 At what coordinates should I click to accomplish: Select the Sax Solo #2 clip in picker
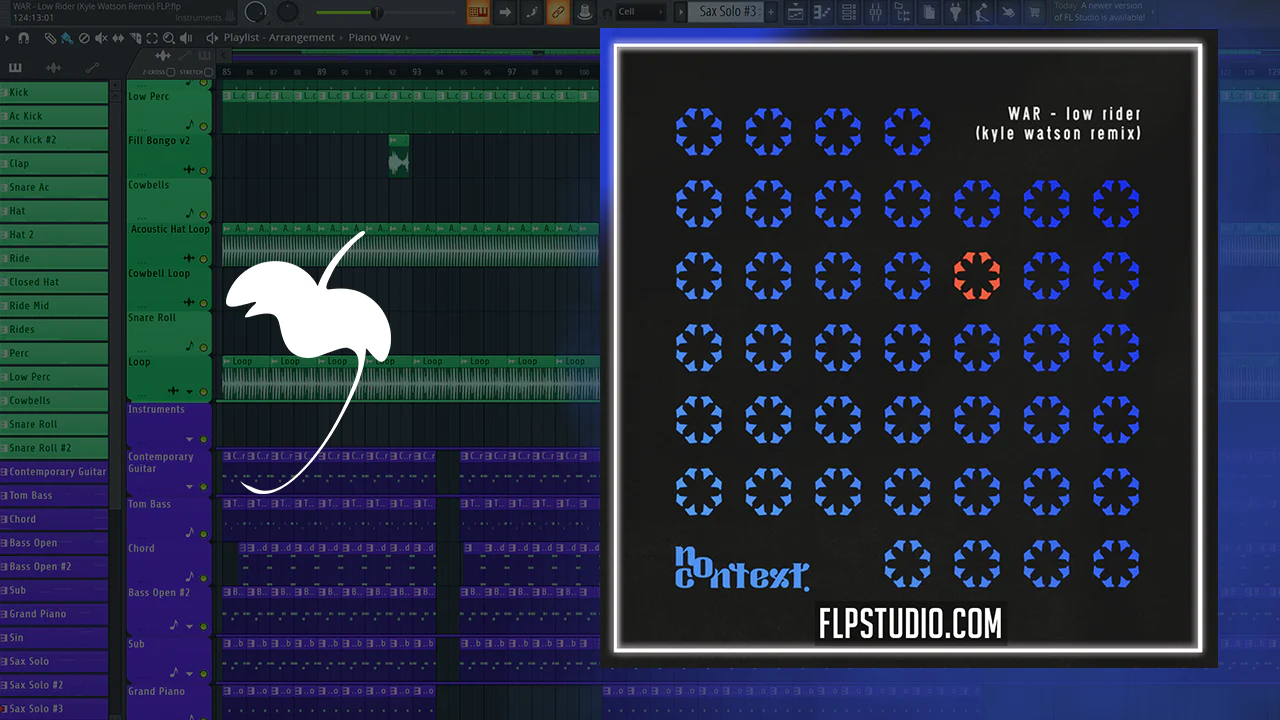tap(54, 685)
